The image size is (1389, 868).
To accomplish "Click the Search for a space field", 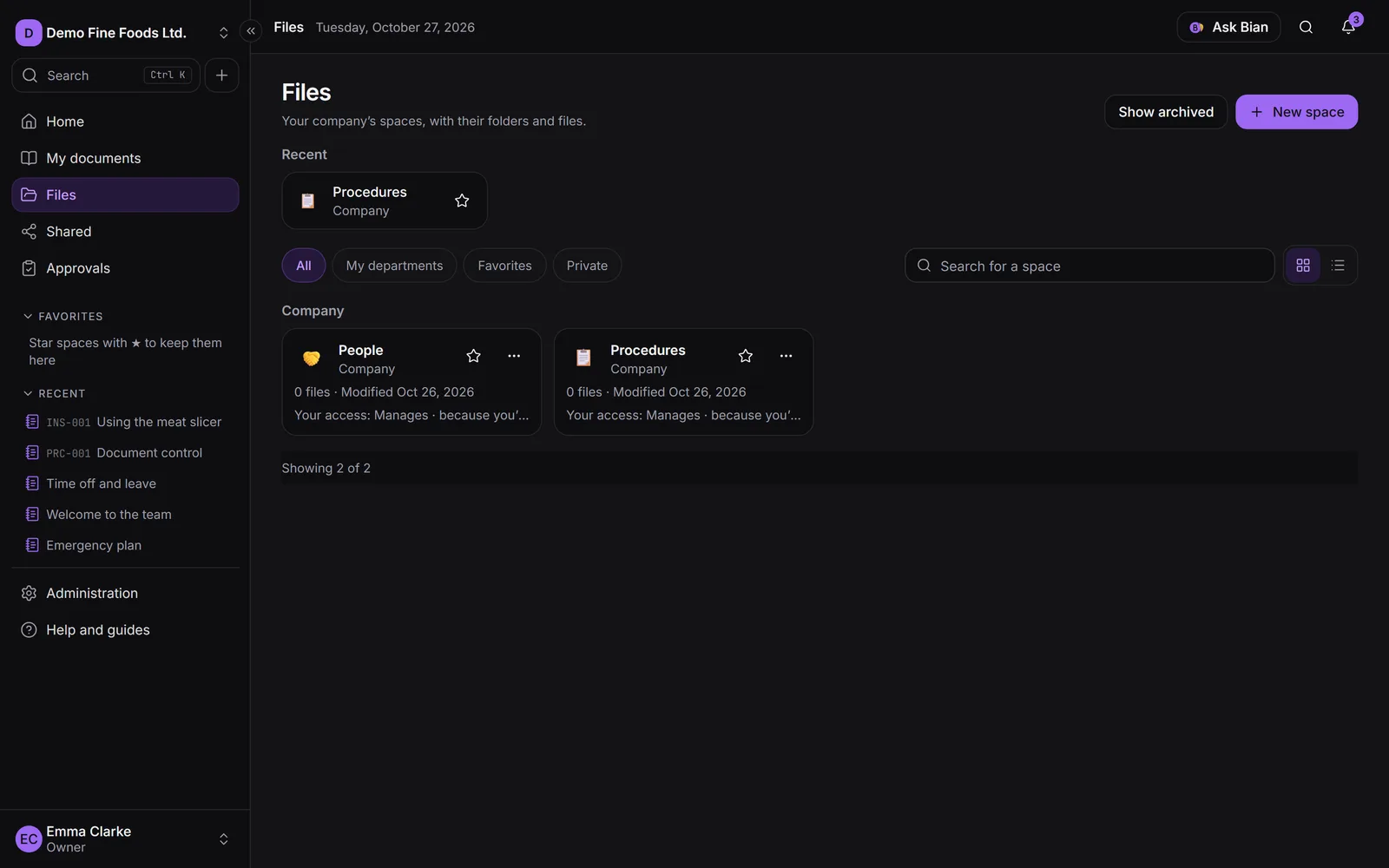I will click(x=1089, y=266).
